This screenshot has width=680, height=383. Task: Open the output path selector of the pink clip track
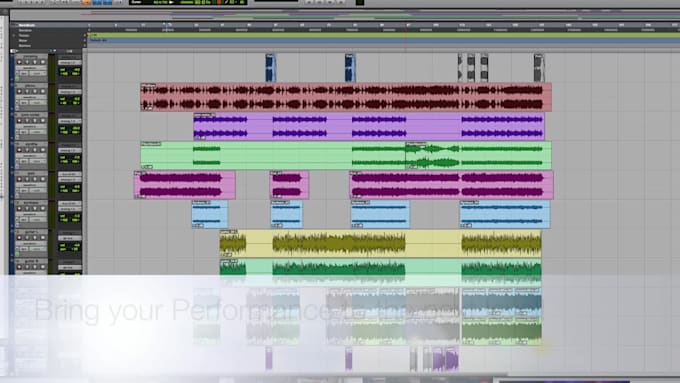pyautogui.click(x=70, y=179)
